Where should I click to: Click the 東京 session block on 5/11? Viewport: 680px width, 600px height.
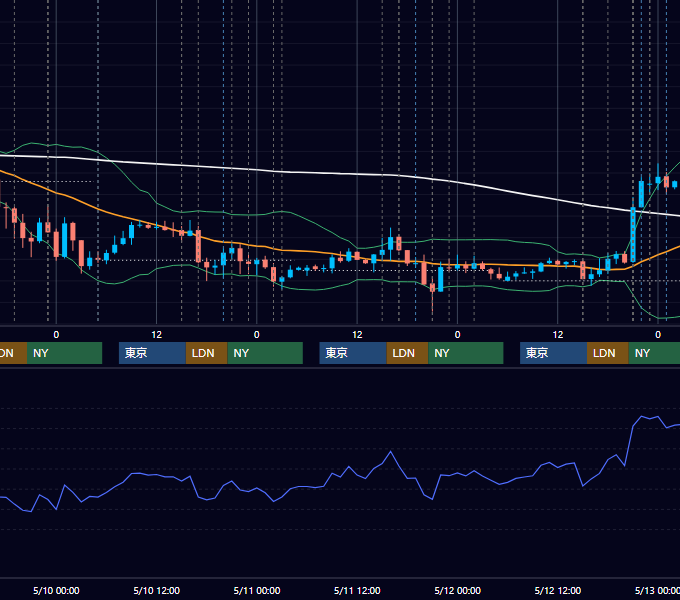(353, 353)
